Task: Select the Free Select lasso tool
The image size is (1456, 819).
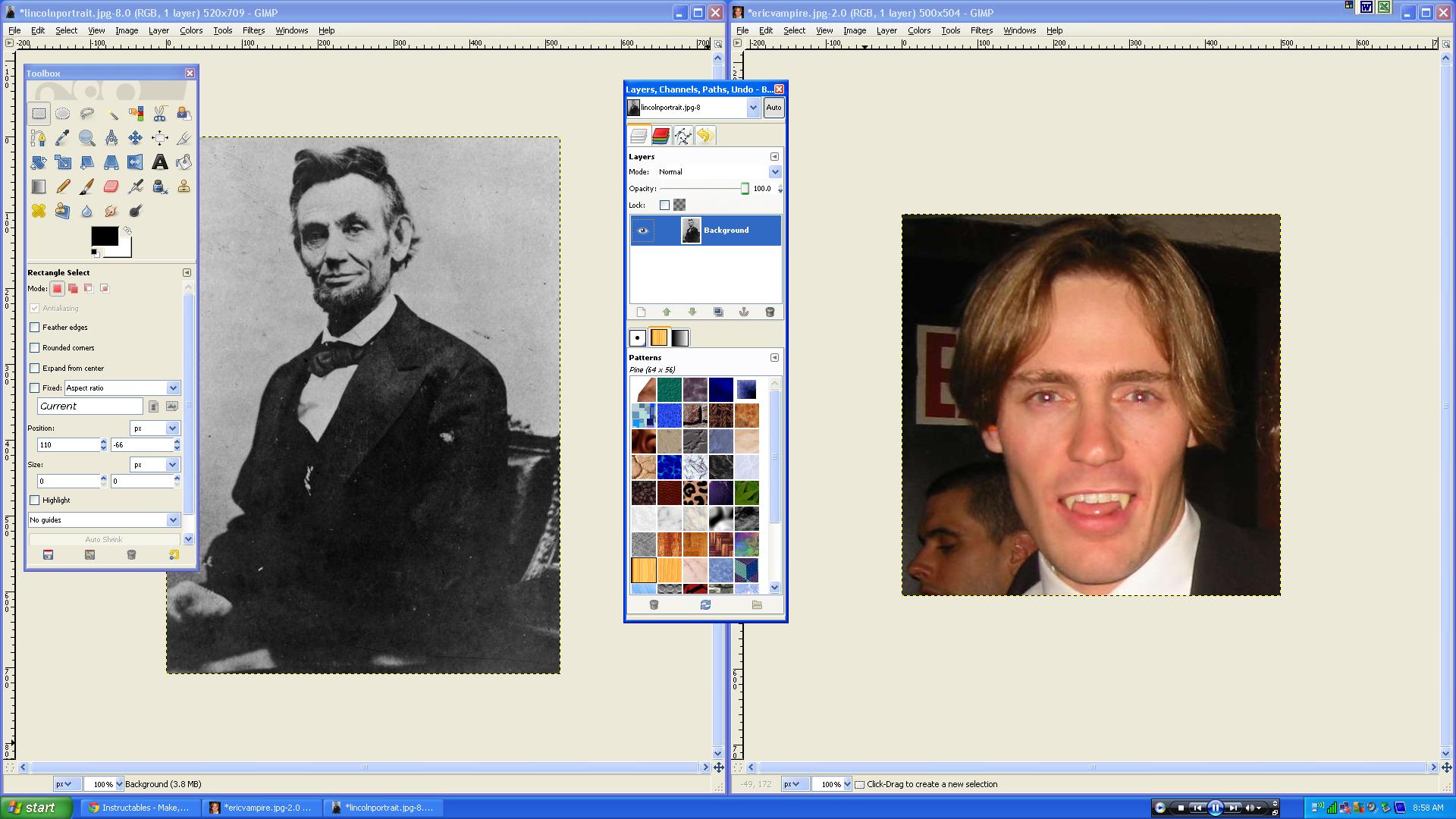Action: click(x=87, y=114)
